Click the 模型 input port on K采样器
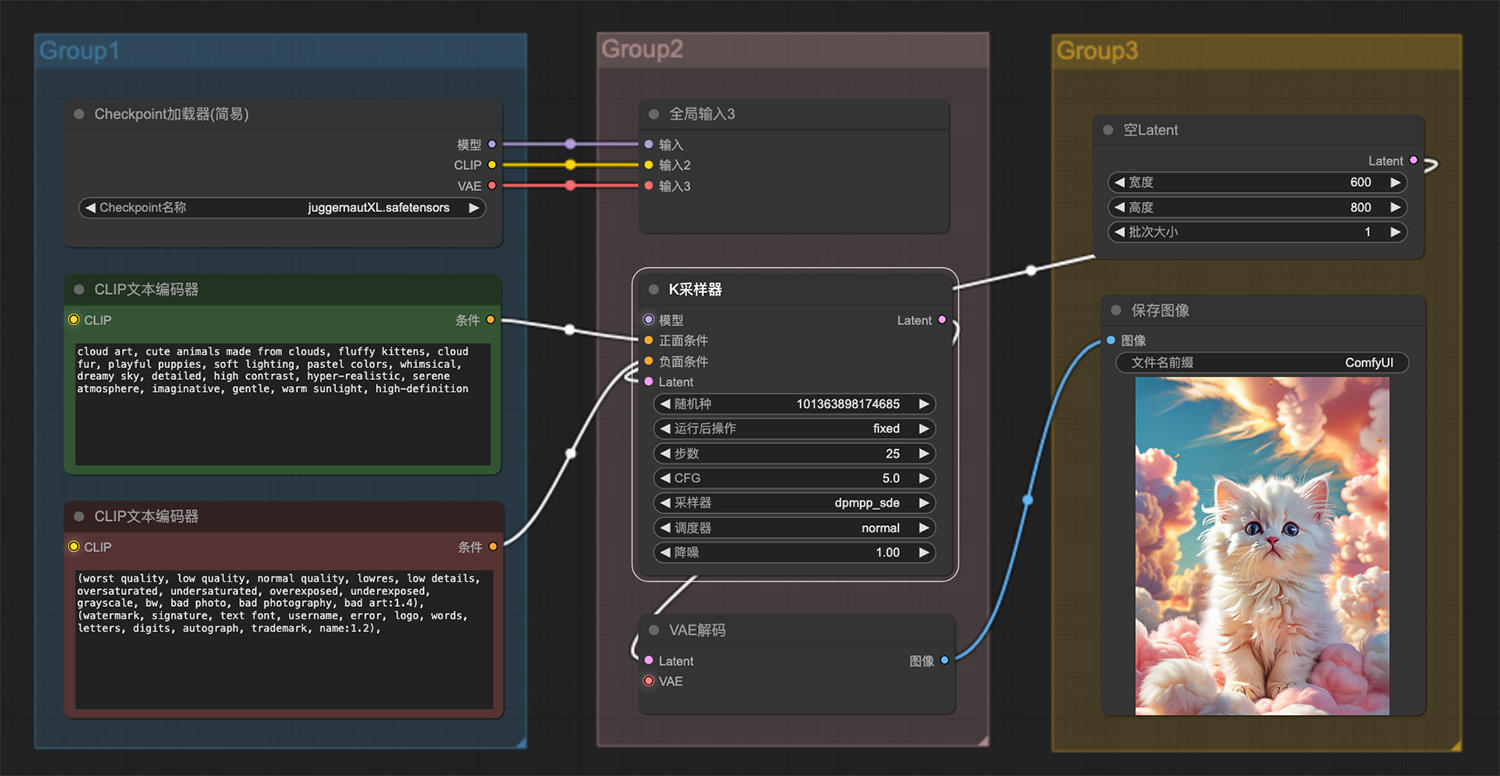The width and height of the screenshot is (1500, 776). pyautogui.click(x=649, y=320)
